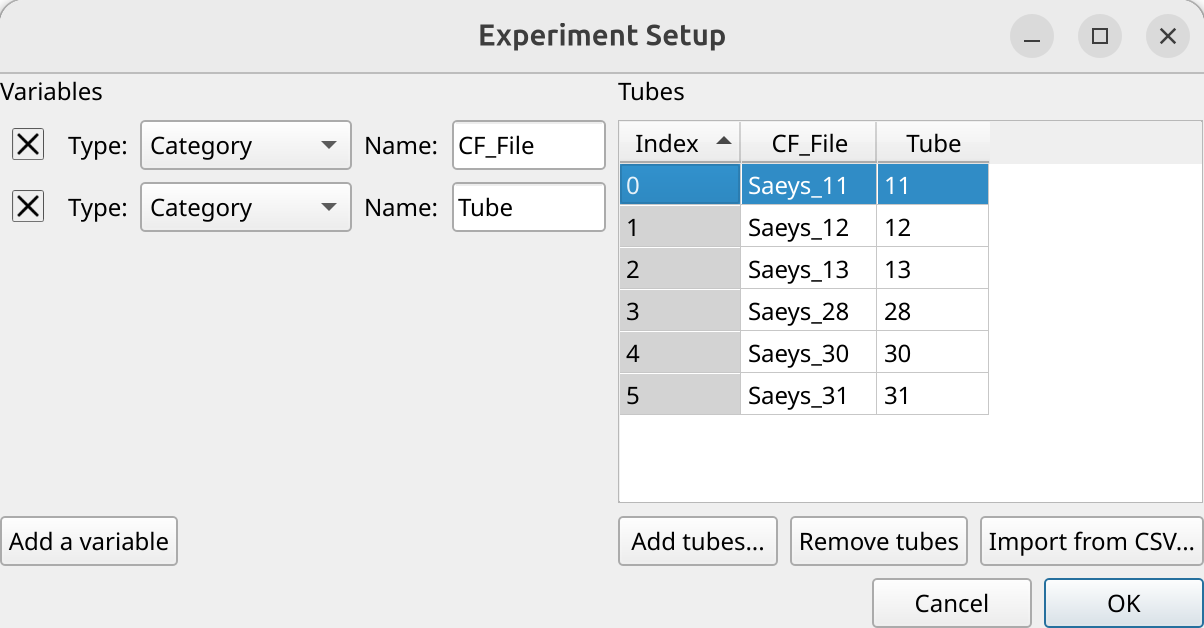1204x628 pixels.
Task: Click the Add tubes... button
Action: [698, 541]
